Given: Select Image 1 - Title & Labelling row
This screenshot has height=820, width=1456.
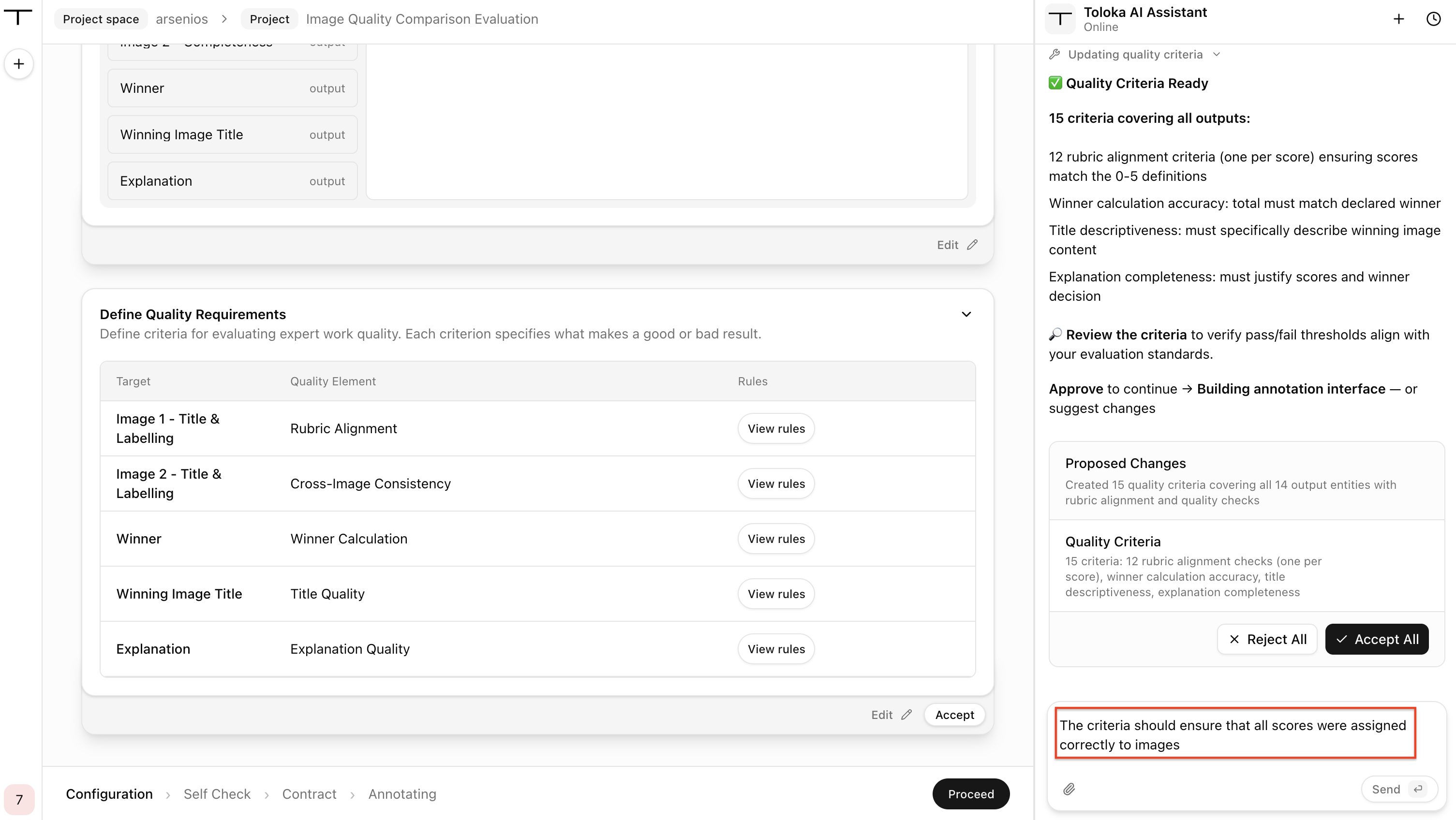Looking at the screenshot, I should pos(537,428).
